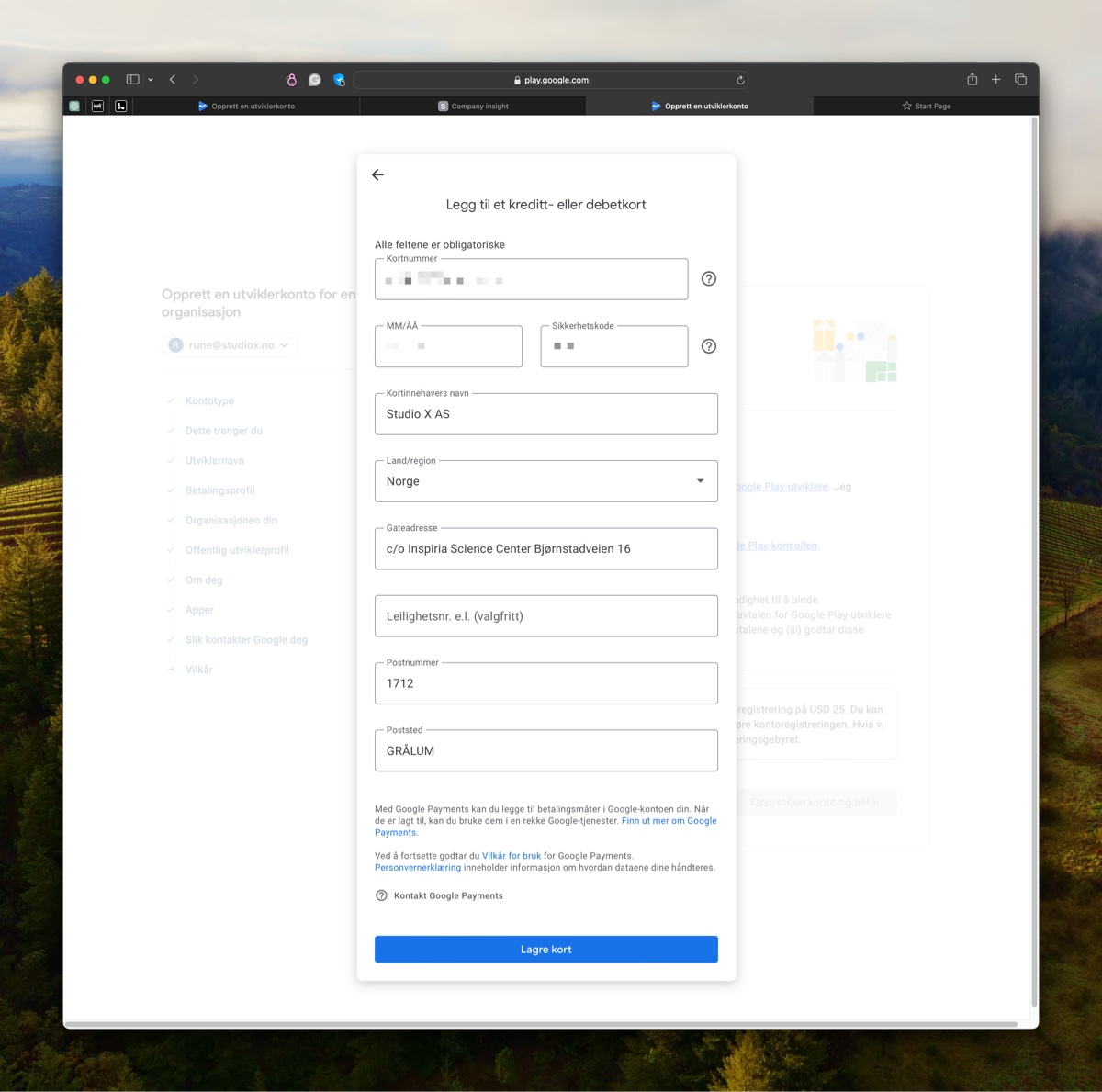Select Kontotype step in the sidebar
Image resolution: width=1102 pixels, height=1092 pixels.
click(x=209, y=401)
